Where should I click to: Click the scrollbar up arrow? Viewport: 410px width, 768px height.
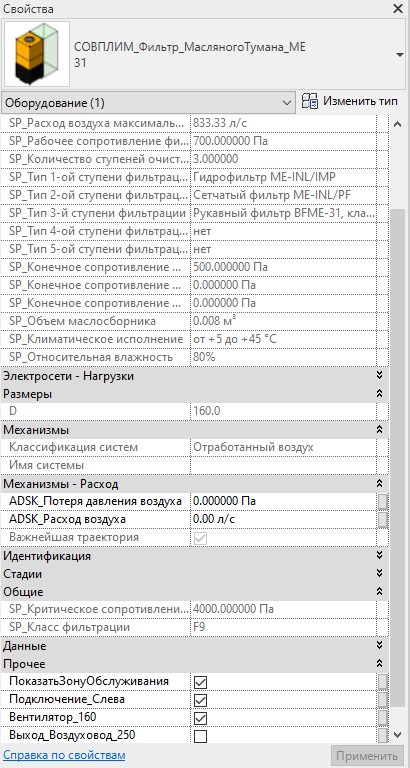click(398, 124)
